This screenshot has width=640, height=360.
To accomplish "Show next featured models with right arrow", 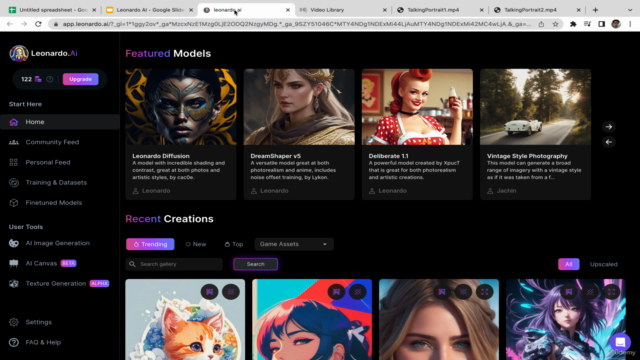I will tap(609, 127).
